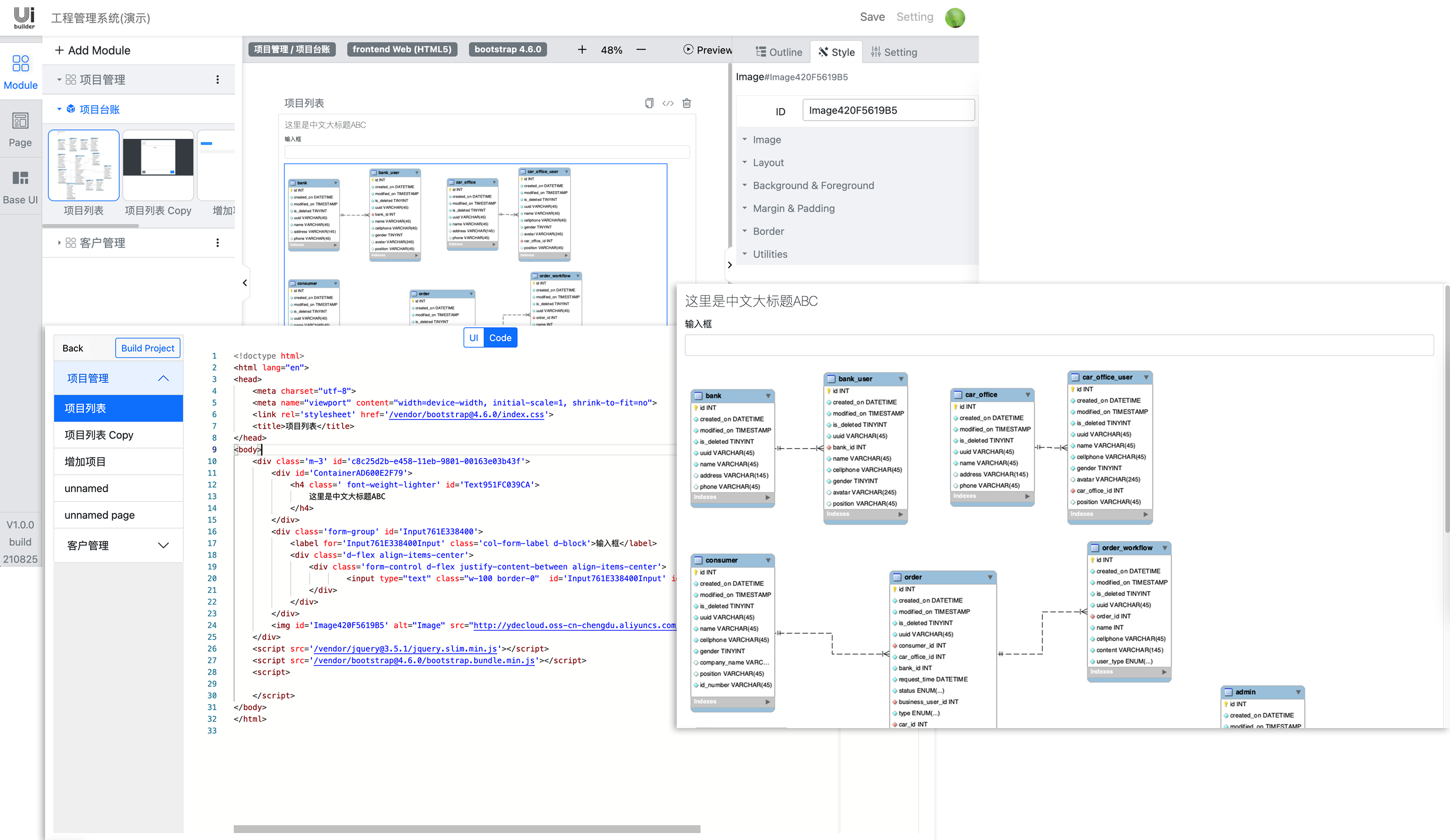
Task: Select unnamed in code panel list
Action: 118,488
